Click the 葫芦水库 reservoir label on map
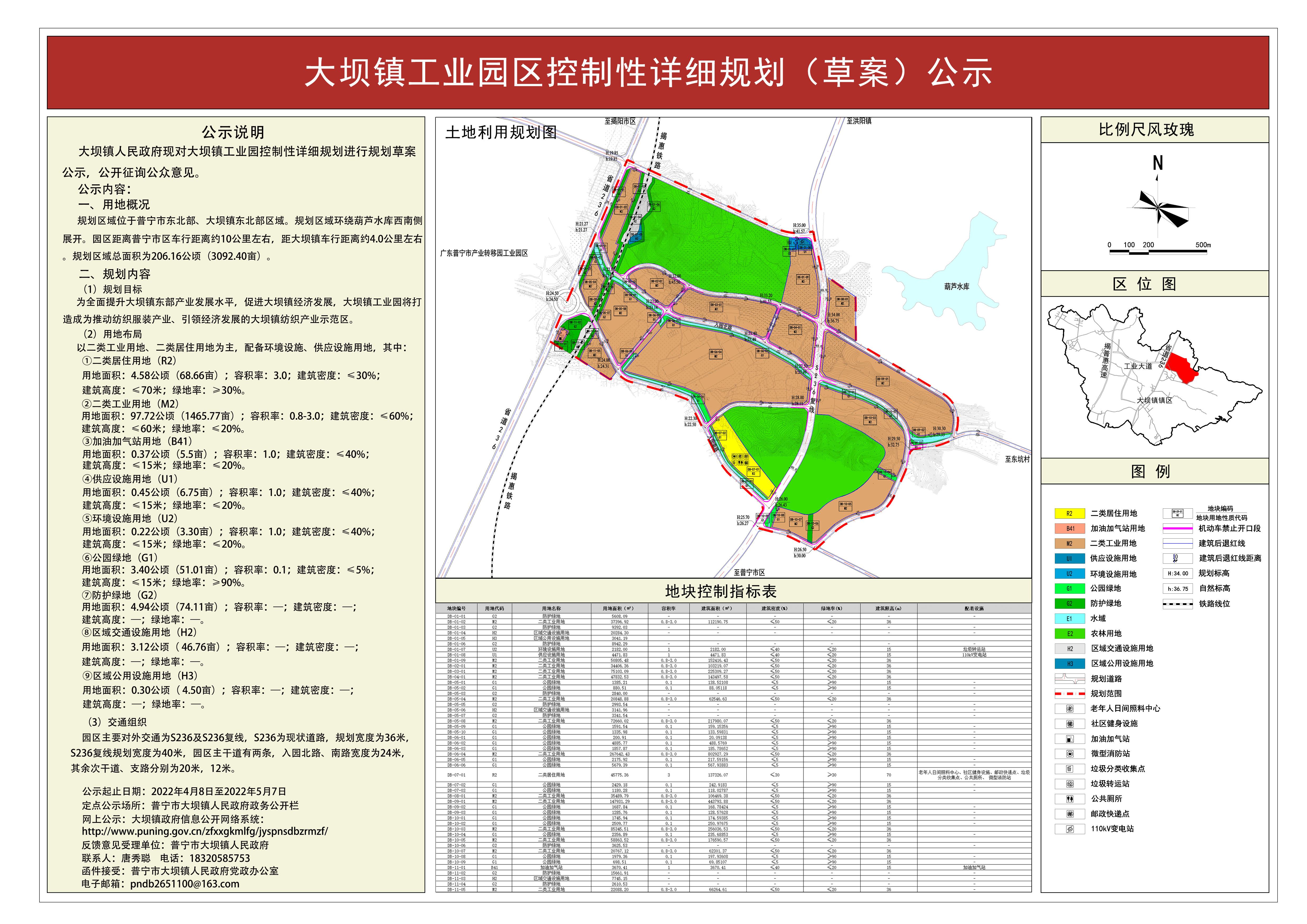This screenshot has width=1307, height=924. click(x=956, y=287)
